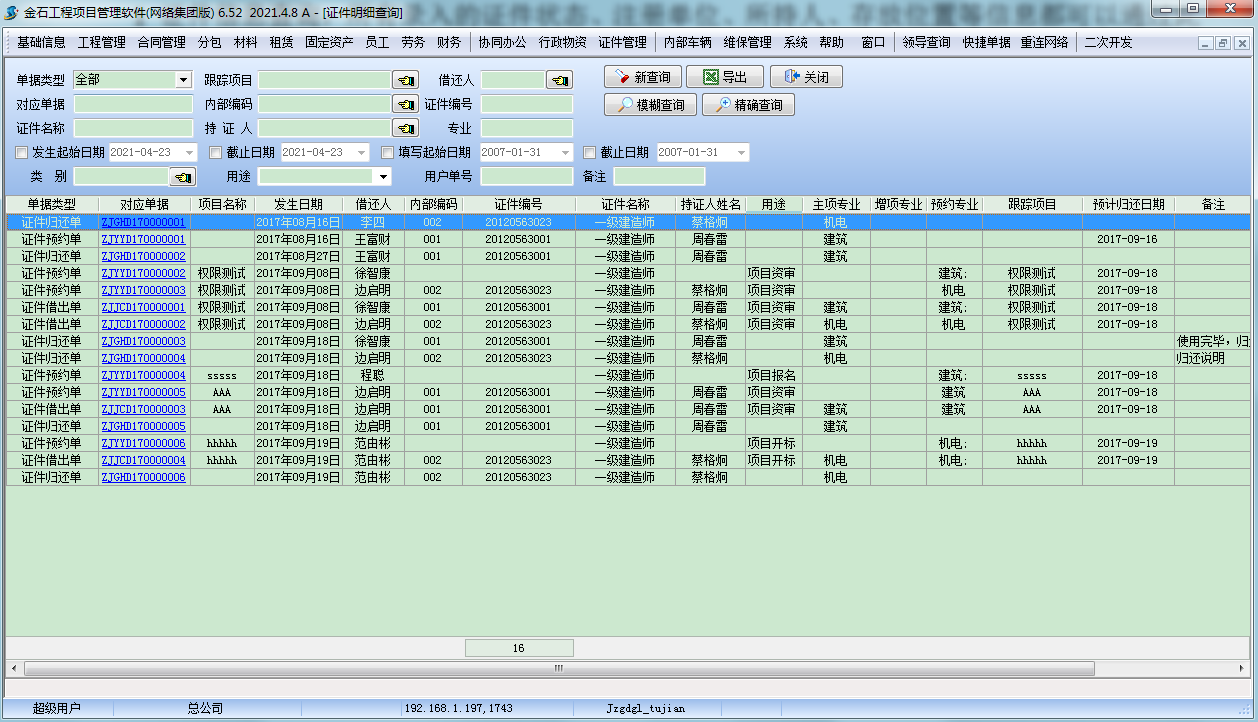Viewport: 1258px width, 722px height.
Task: Expand the 单据类型 dropdown
Action: tap(183, 80)
